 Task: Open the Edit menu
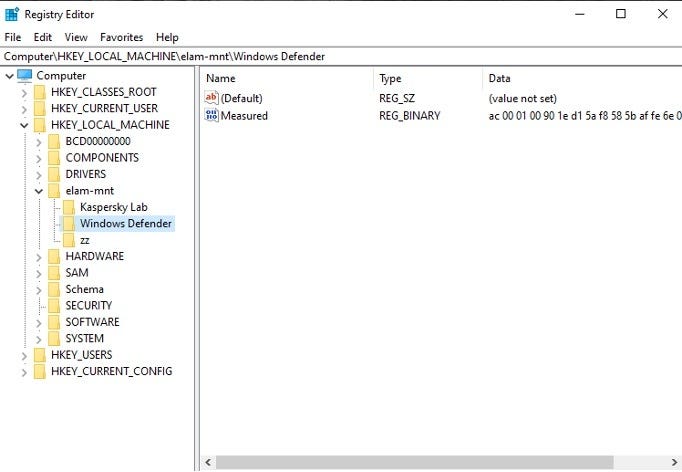tap(43, 37)
